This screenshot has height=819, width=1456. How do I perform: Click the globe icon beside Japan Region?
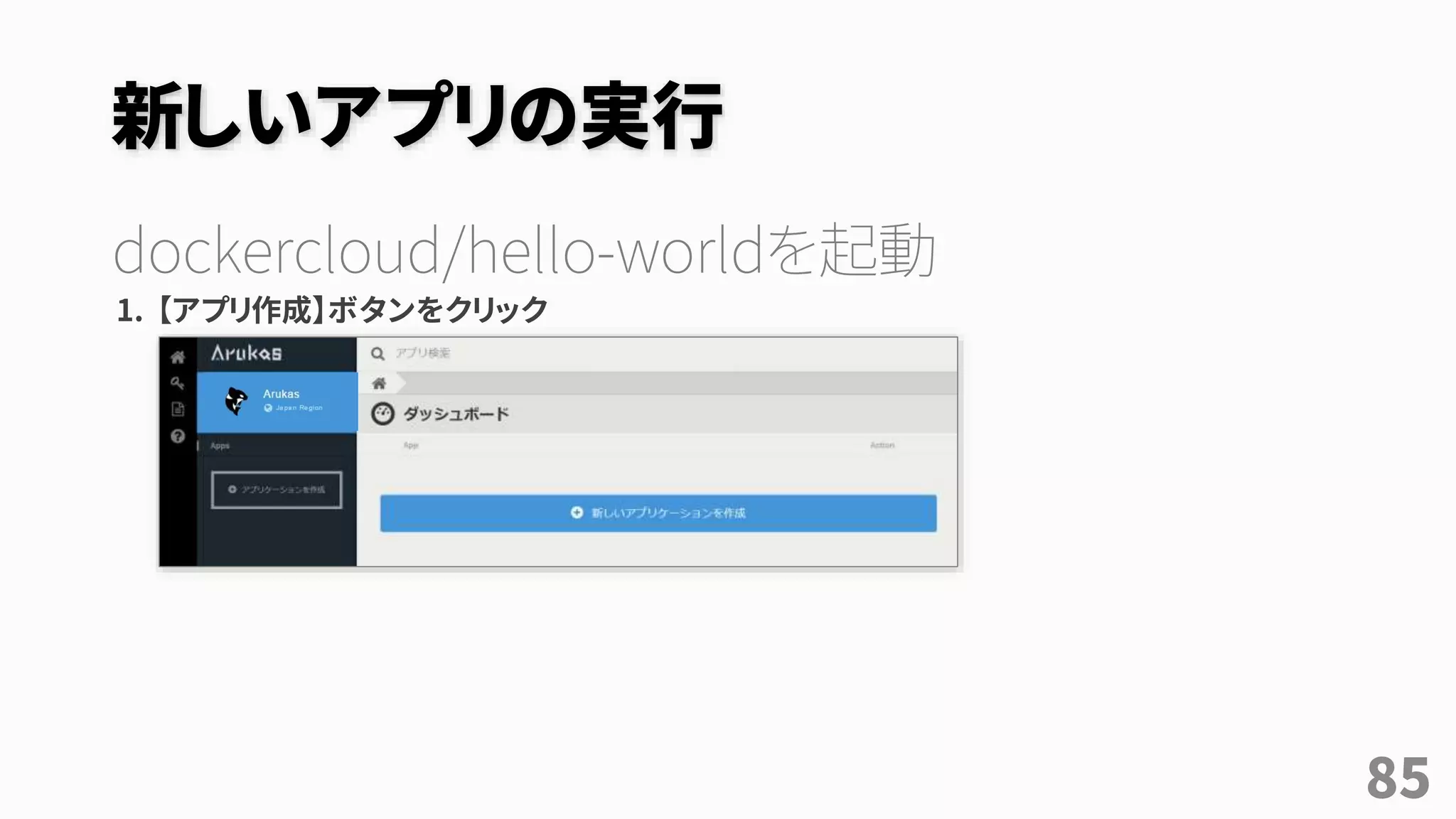coord(268,408)
